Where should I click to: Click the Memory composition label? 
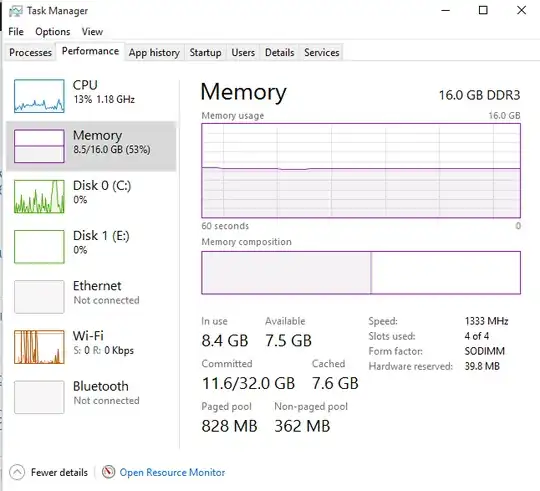coord(246,242)
